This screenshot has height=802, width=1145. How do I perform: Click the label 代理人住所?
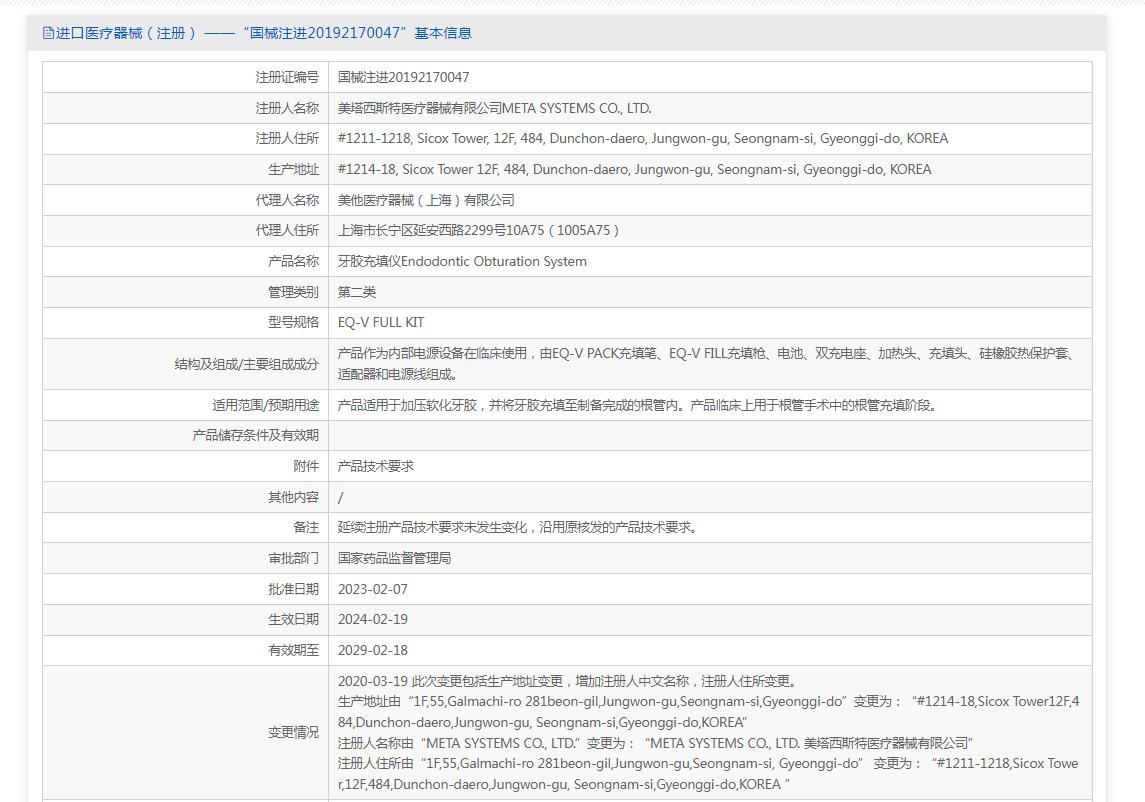(x=287, y=231)
